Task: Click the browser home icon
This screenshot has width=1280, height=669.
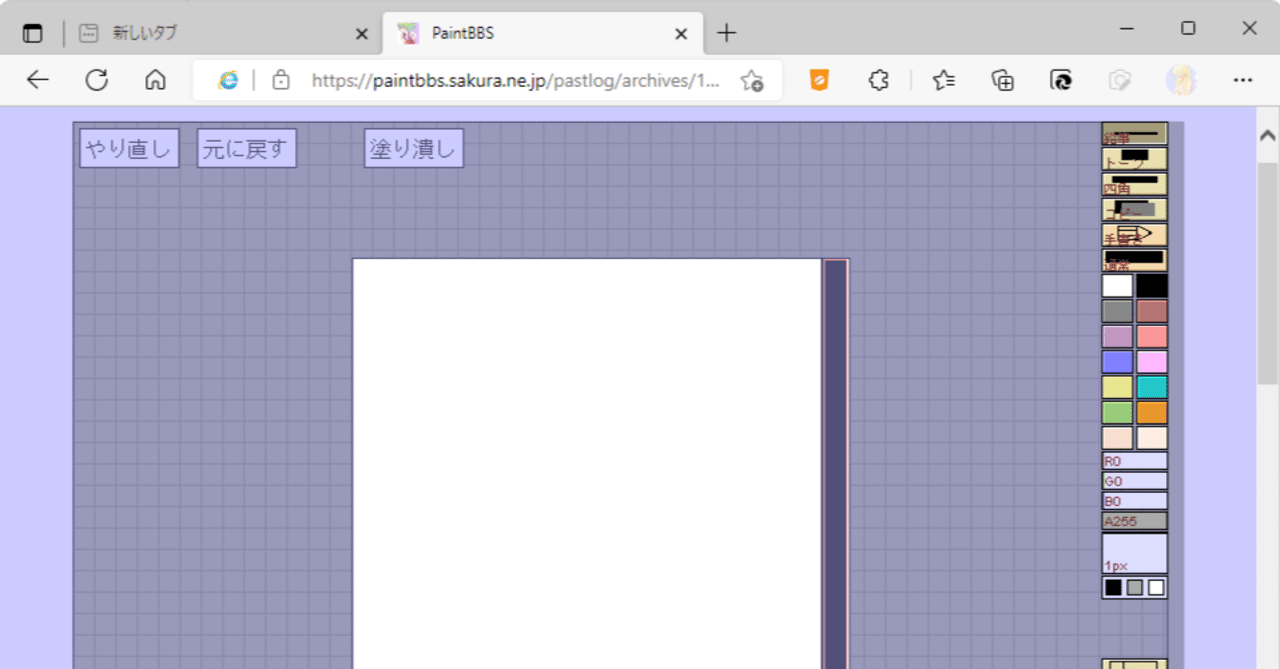Action: pyautogui.click(x=155, y=81)
